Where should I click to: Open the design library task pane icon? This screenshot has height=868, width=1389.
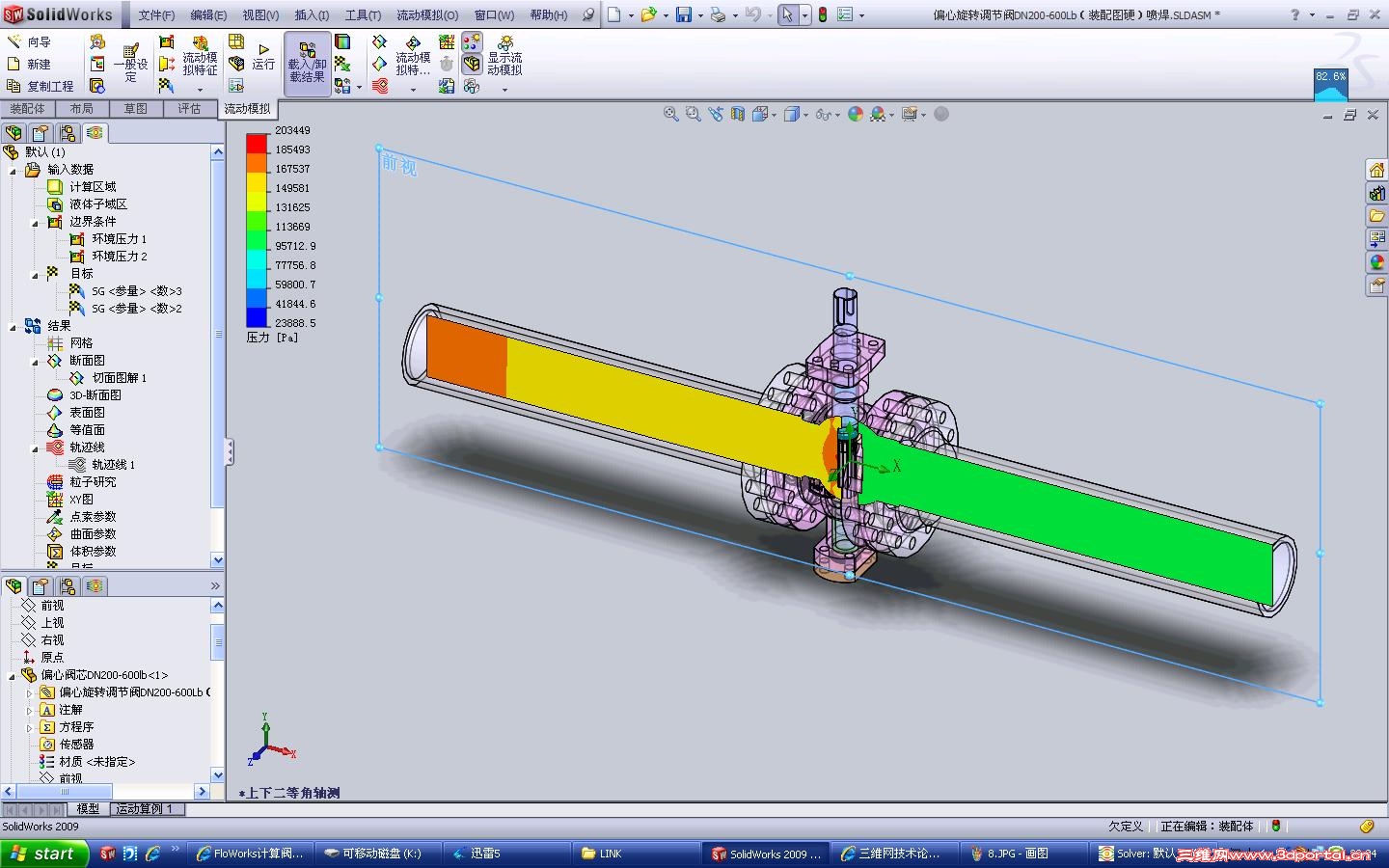point(1376,193)
